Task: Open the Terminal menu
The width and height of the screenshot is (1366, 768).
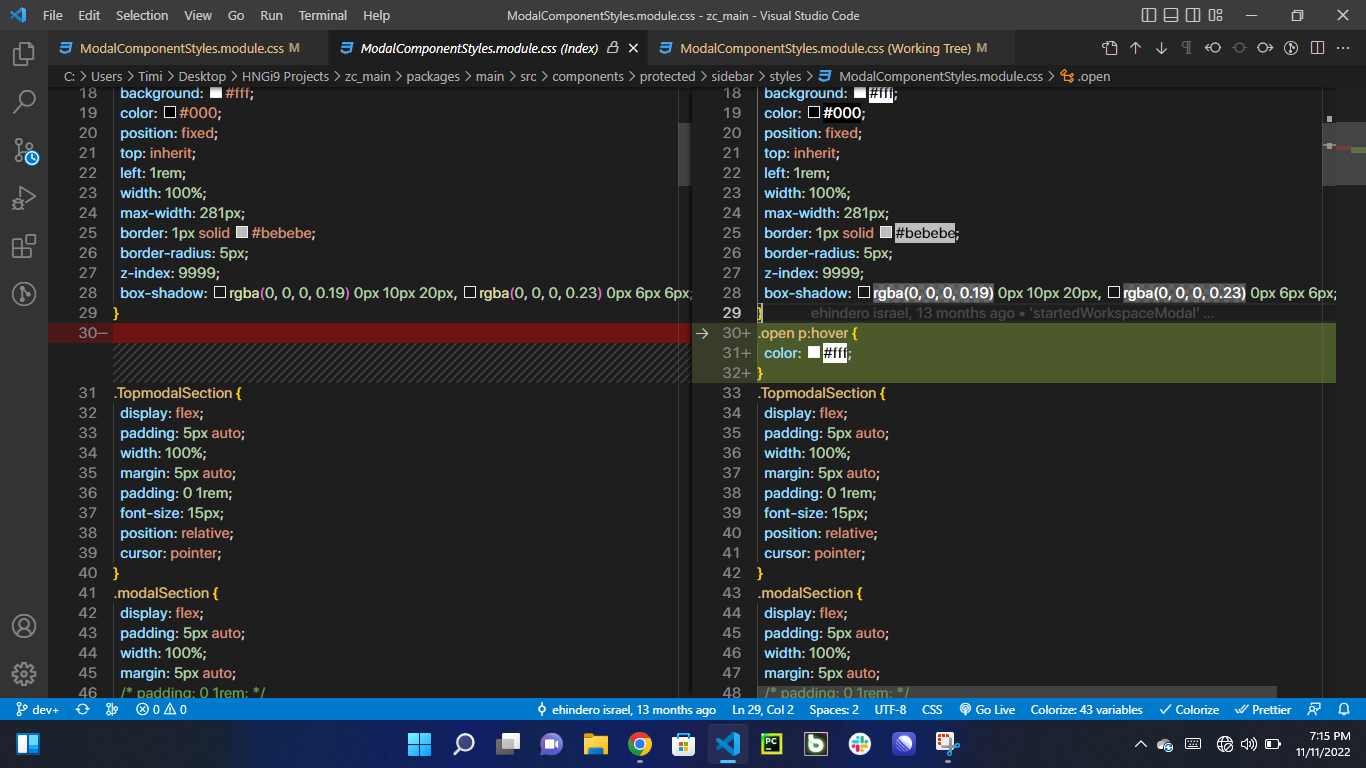Action: [x=322, y=15]
